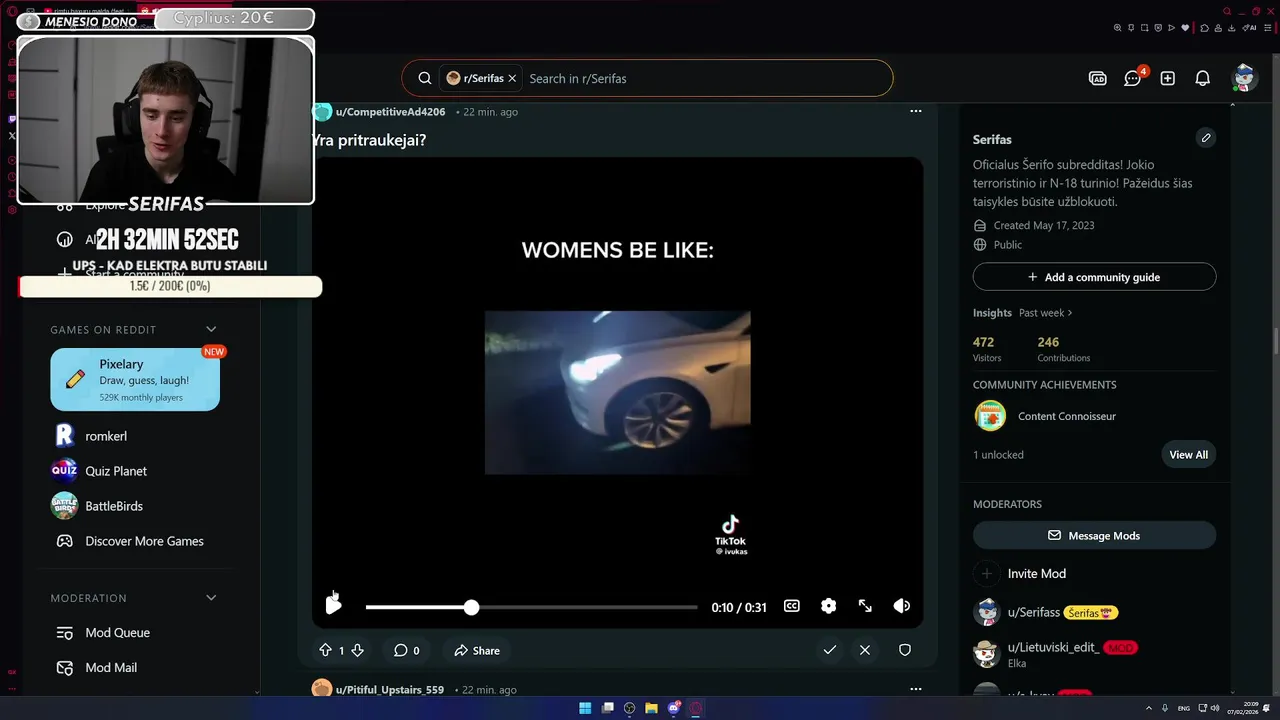Image resolution: width=1280 pixels, height=720 pixels.
Task: Share the Yra pritraukejai post
Action: (477, 650)
